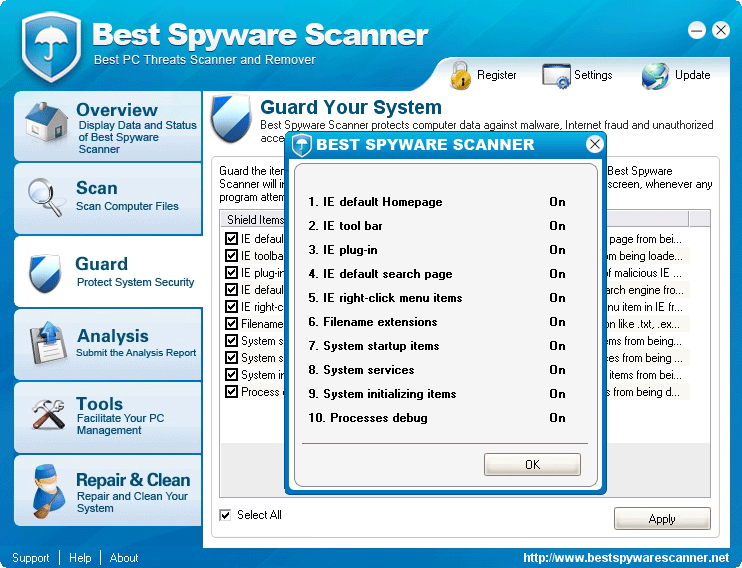
Task: Click '9. System initializing items' in dialog
Action: click(382, 394)
